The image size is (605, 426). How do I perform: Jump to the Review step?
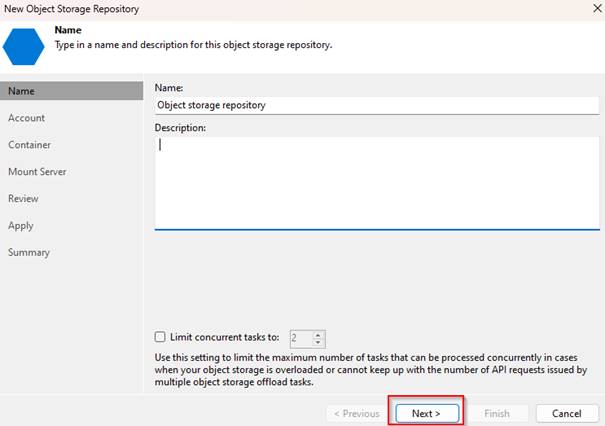[23, 198]
